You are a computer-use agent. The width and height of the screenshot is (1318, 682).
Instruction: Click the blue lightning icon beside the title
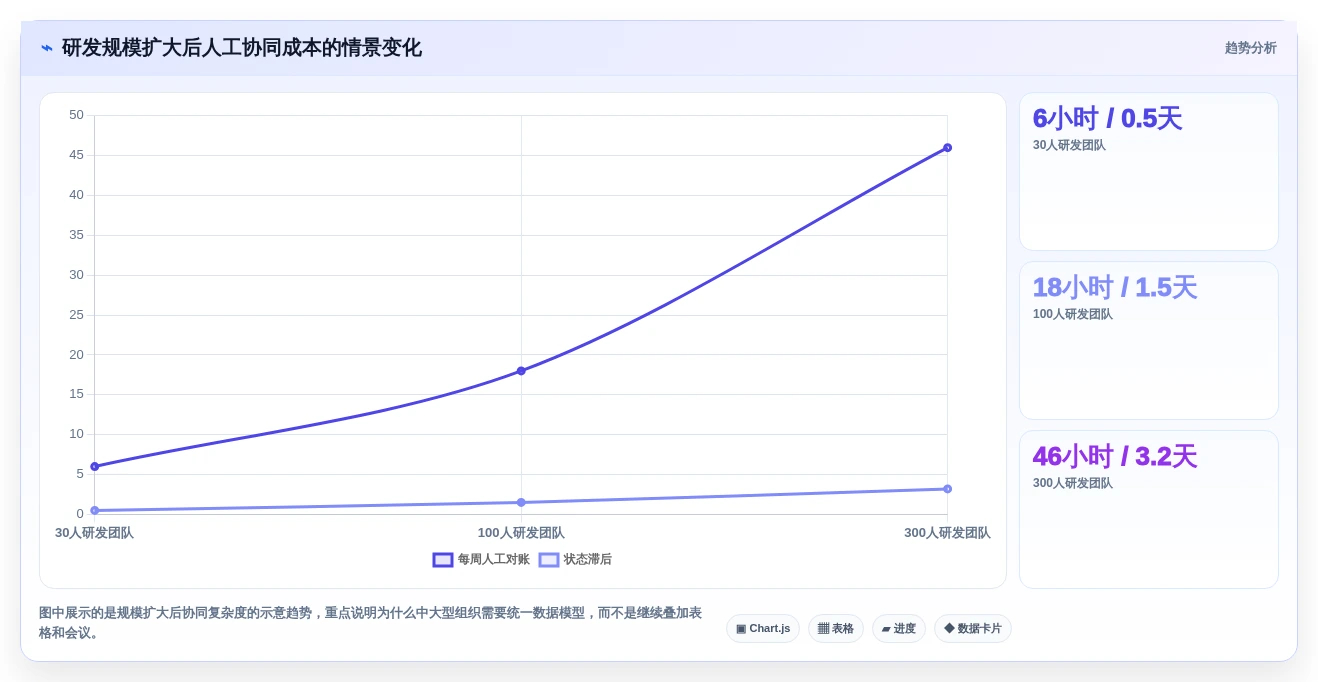47,48
